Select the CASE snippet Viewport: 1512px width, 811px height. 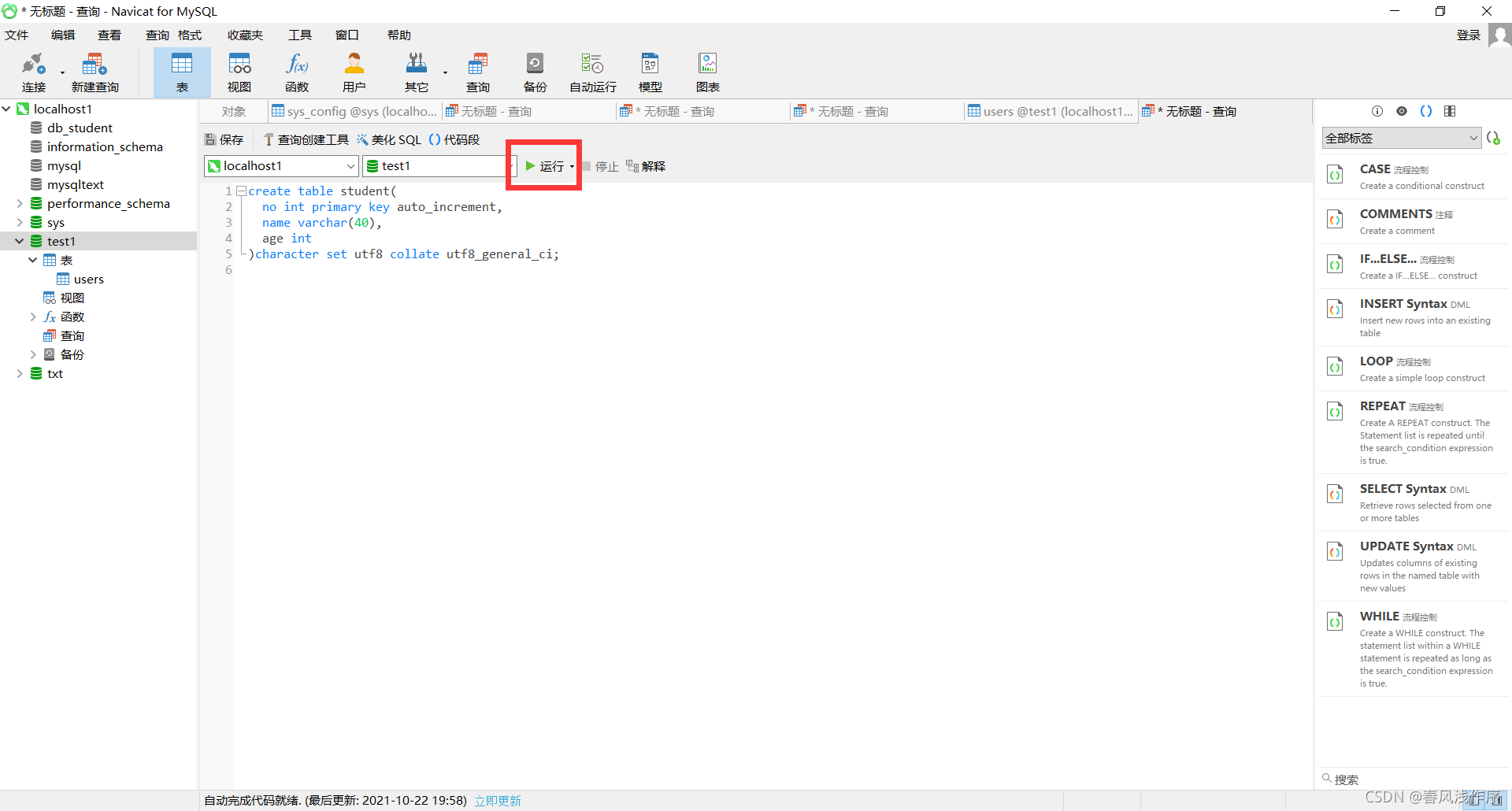point(1414,176)
